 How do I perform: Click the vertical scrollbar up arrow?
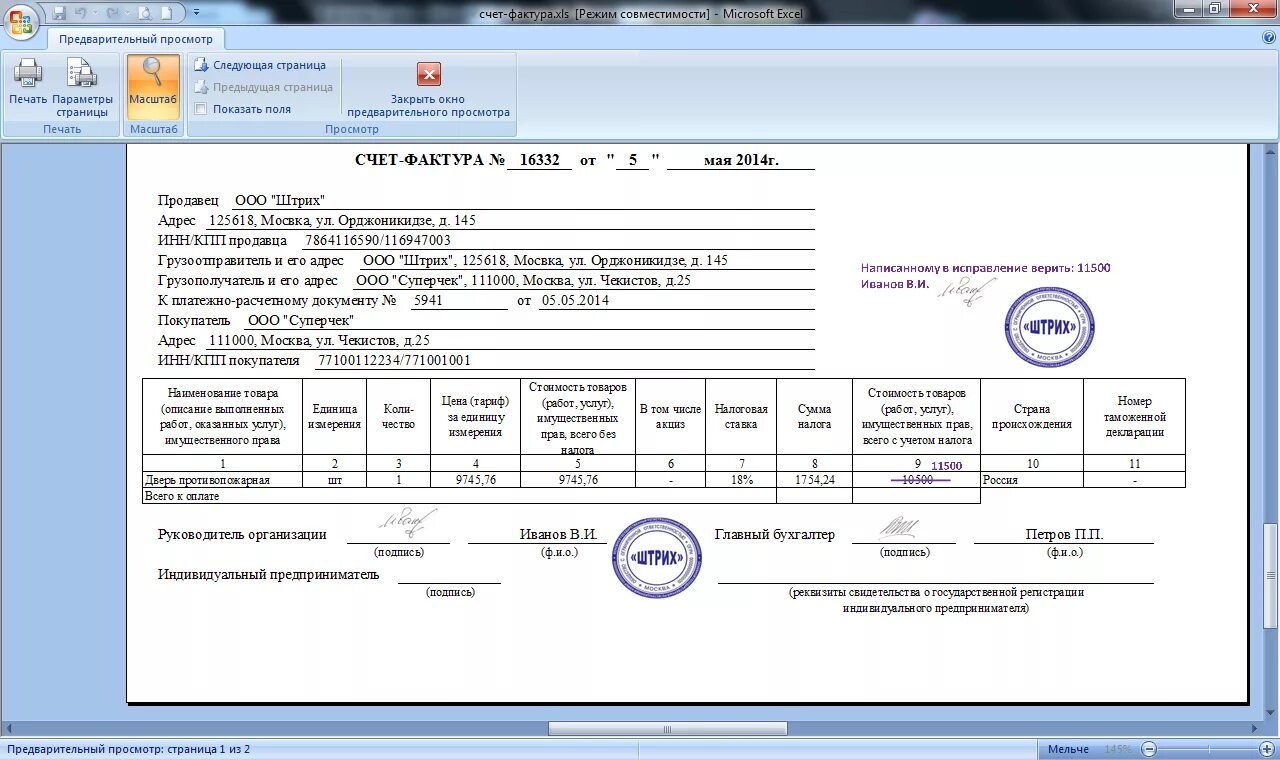1271,150
